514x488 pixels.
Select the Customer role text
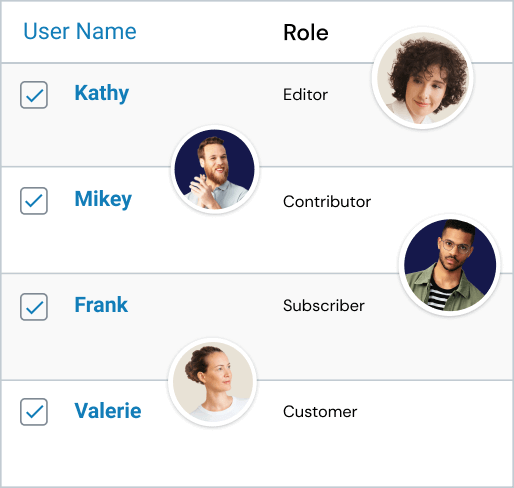point(320,412)
